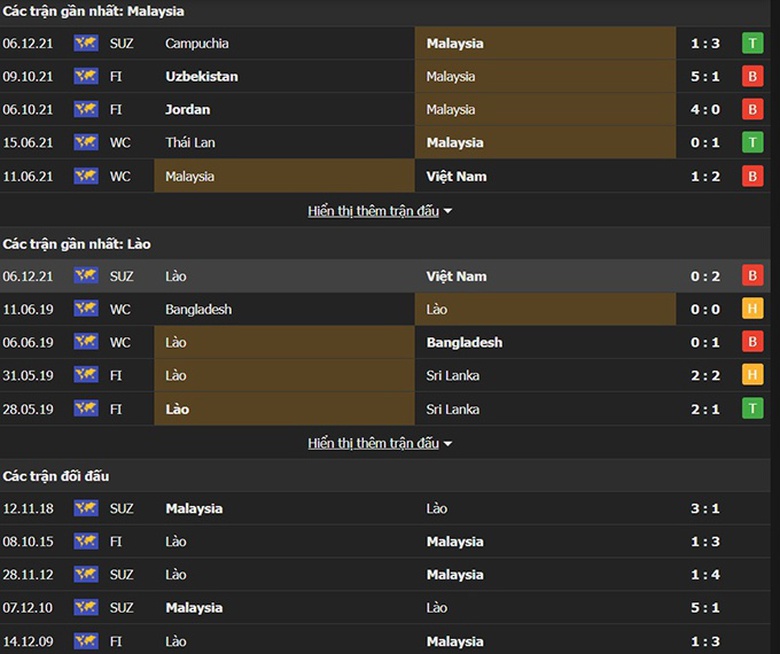Expand more Lào matches with the second dropdown arrow

[448, 443]
